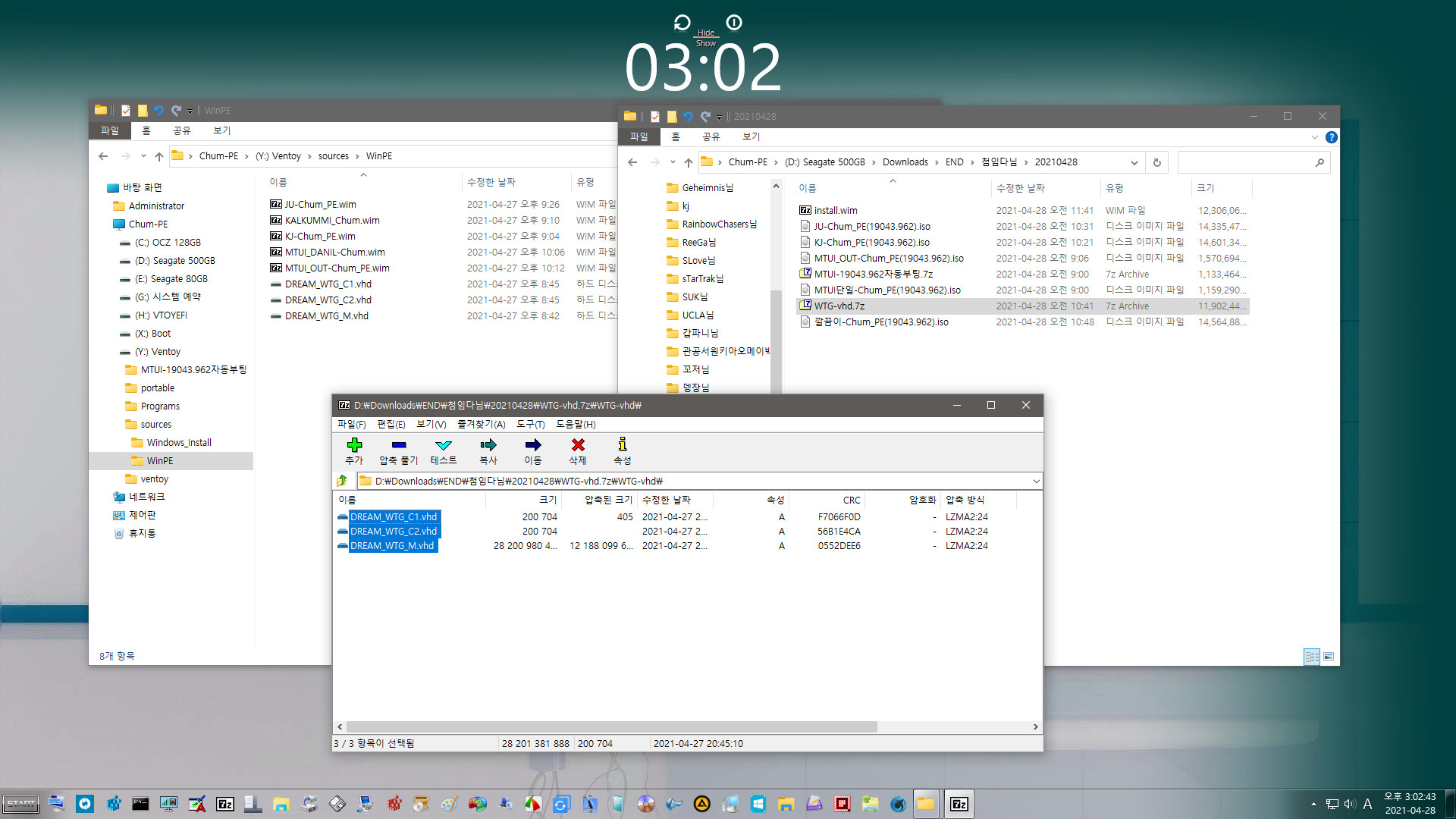Open 7-Zip Tools (도구) menu
Screen dimensions: 1456x819
click(530, 424)
